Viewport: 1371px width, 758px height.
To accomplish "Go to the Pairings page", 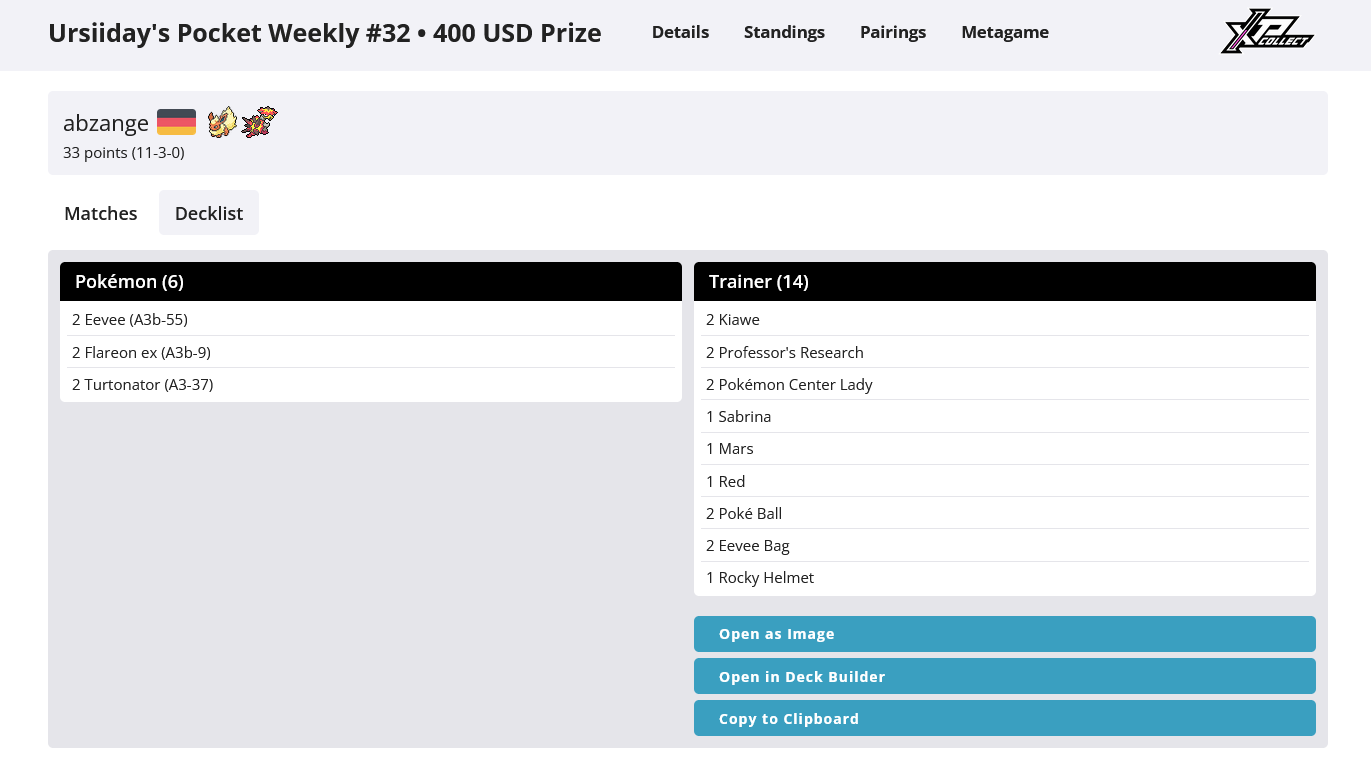I will coord(893,32).
